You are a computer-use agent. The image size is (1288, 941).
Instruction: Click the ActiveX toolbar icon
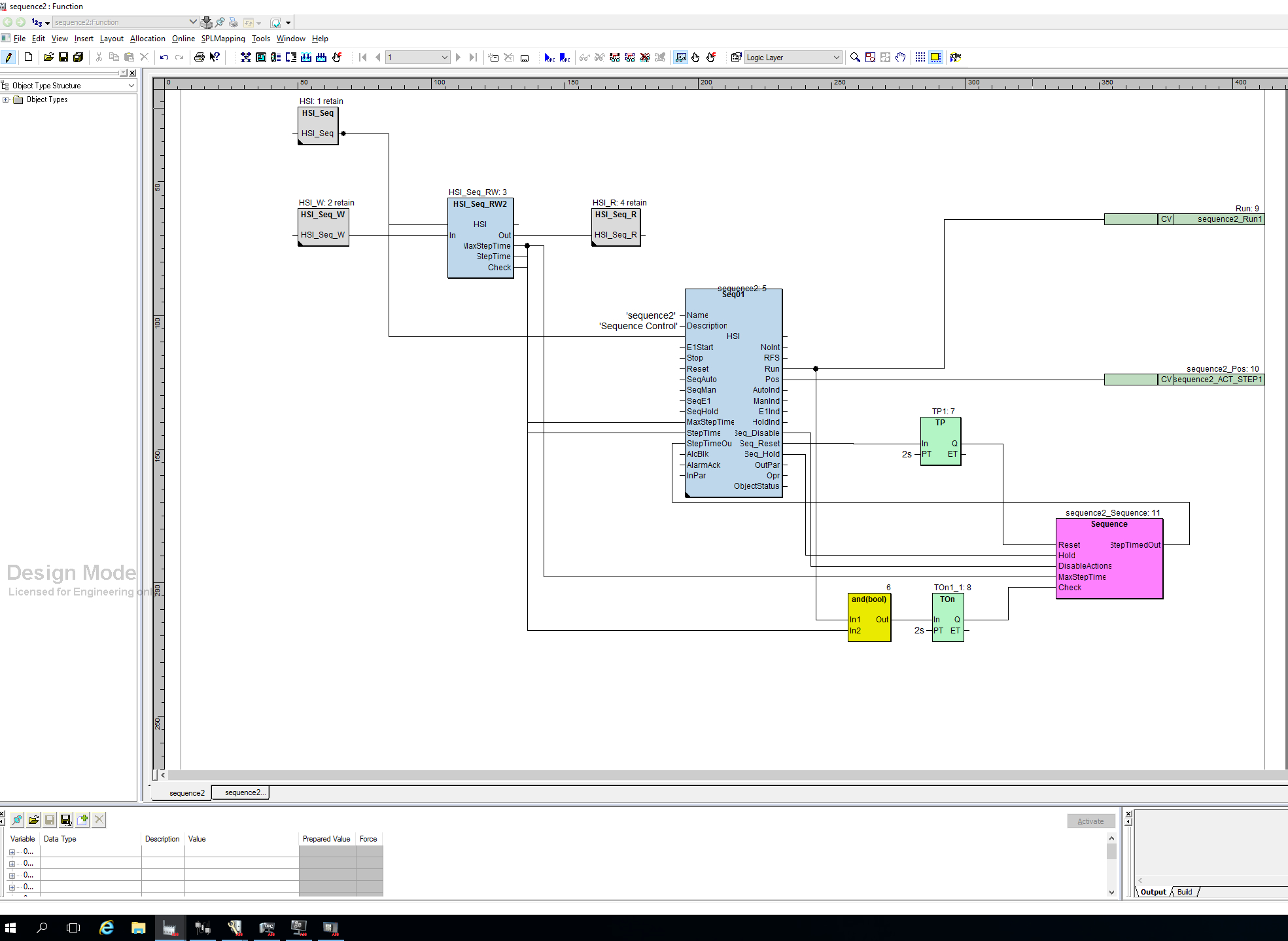(956, 58)
